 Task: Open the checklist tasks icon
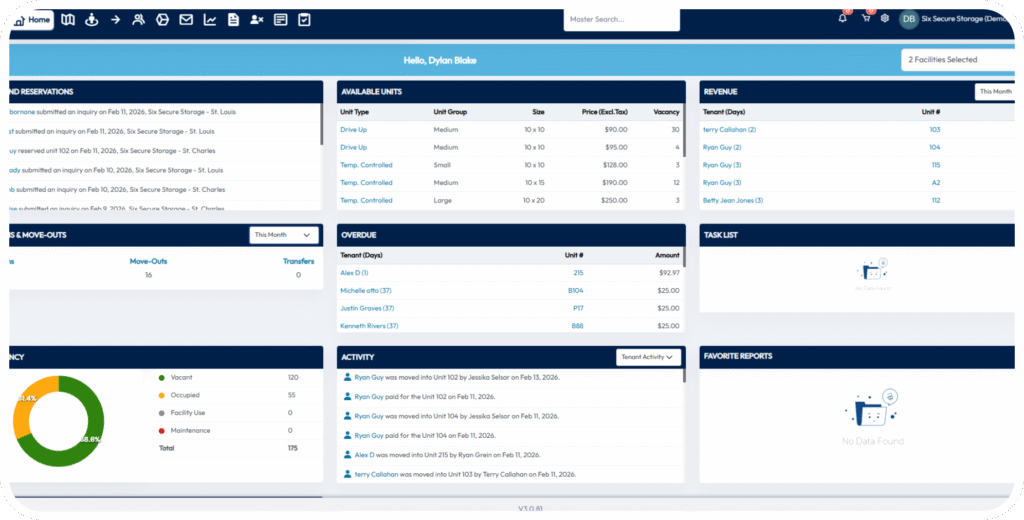tap(304, 20)
